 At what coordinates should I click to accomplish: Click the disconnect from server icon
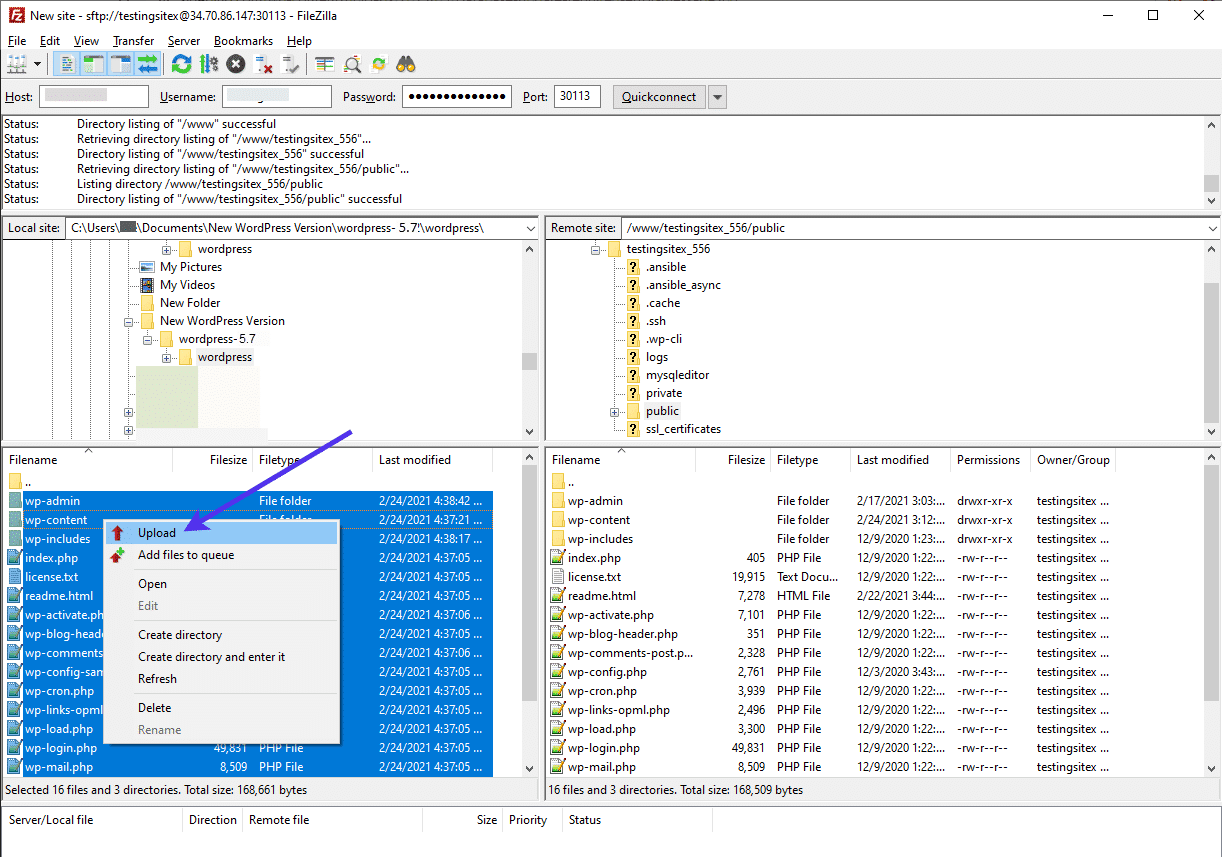(264, 64)
